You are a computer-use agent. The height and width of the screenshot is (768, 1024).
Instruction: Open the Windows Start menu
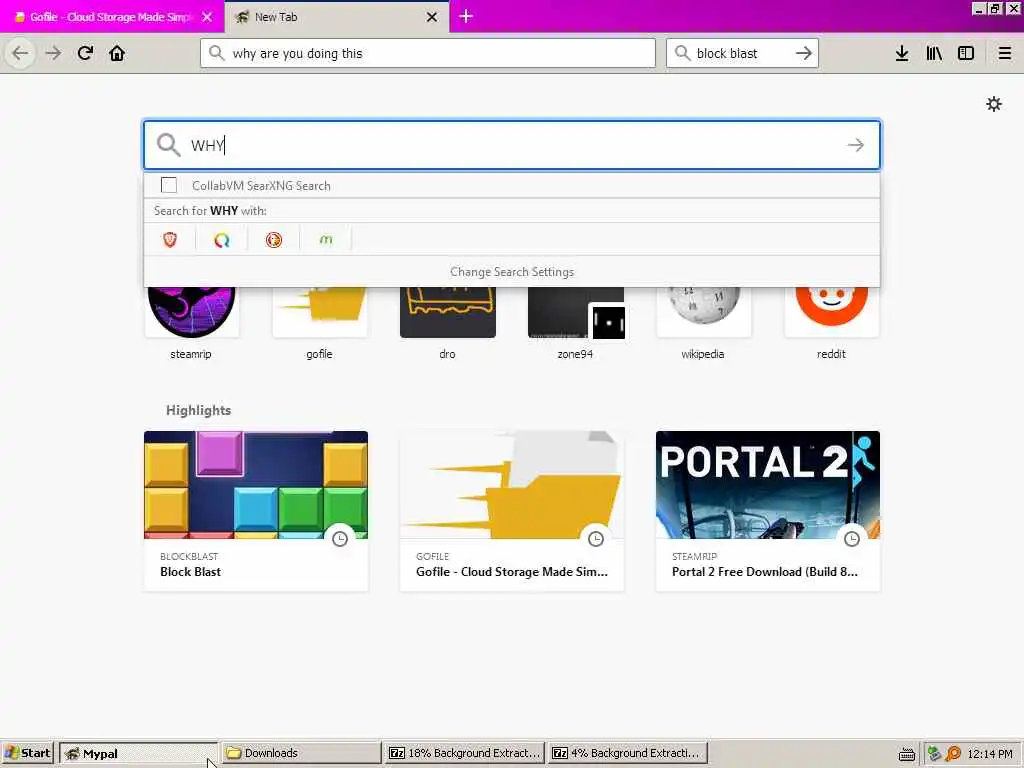[28, 753]
